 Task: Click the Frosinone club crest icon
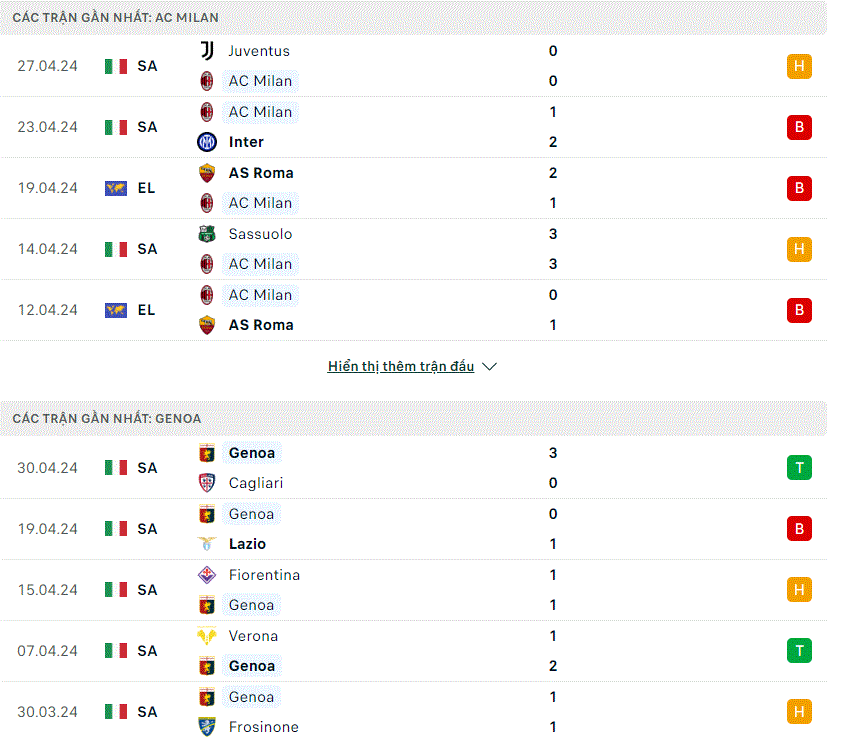click(x=207, y=727)
